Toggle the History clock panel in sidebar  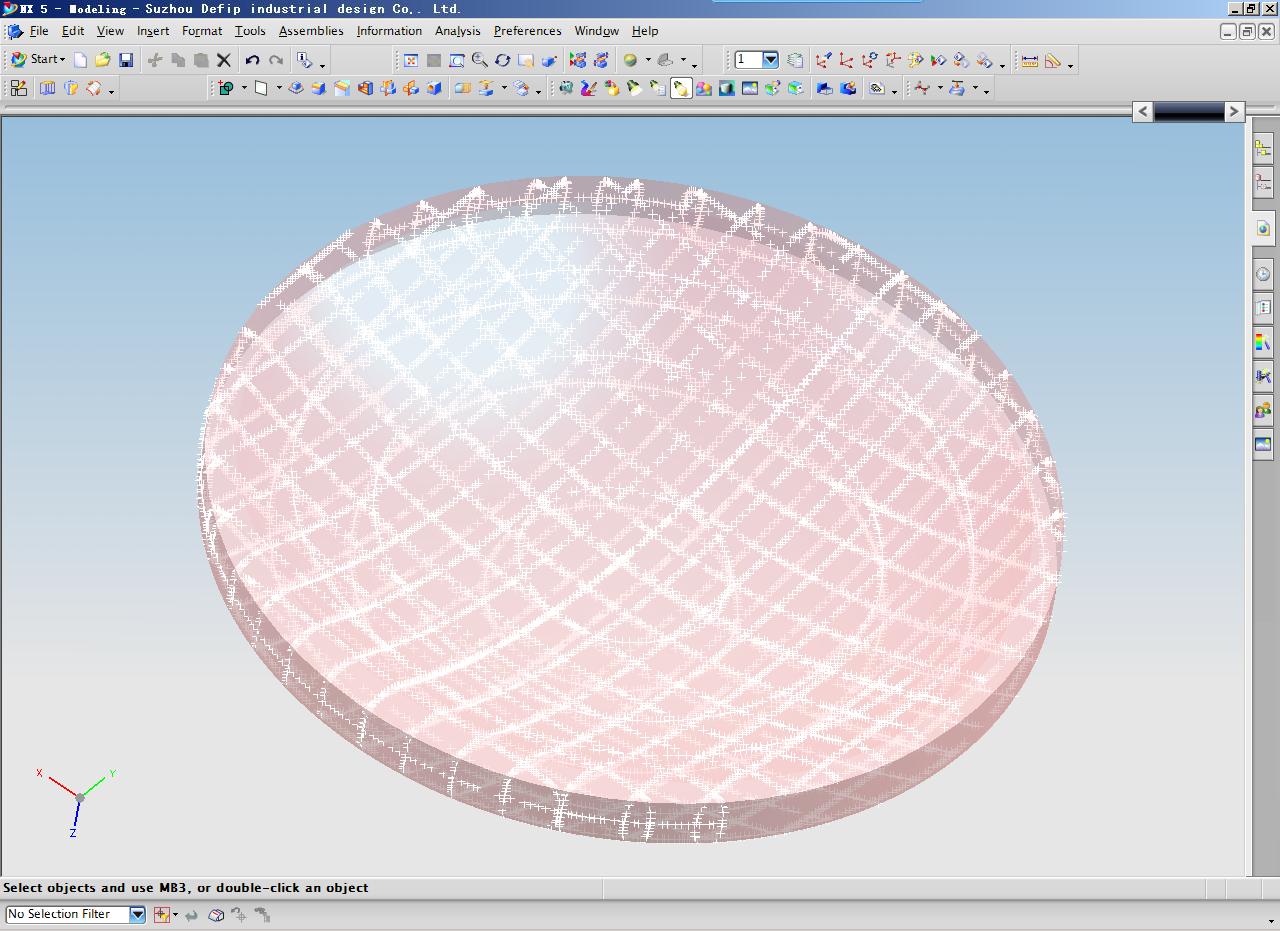1263,274
